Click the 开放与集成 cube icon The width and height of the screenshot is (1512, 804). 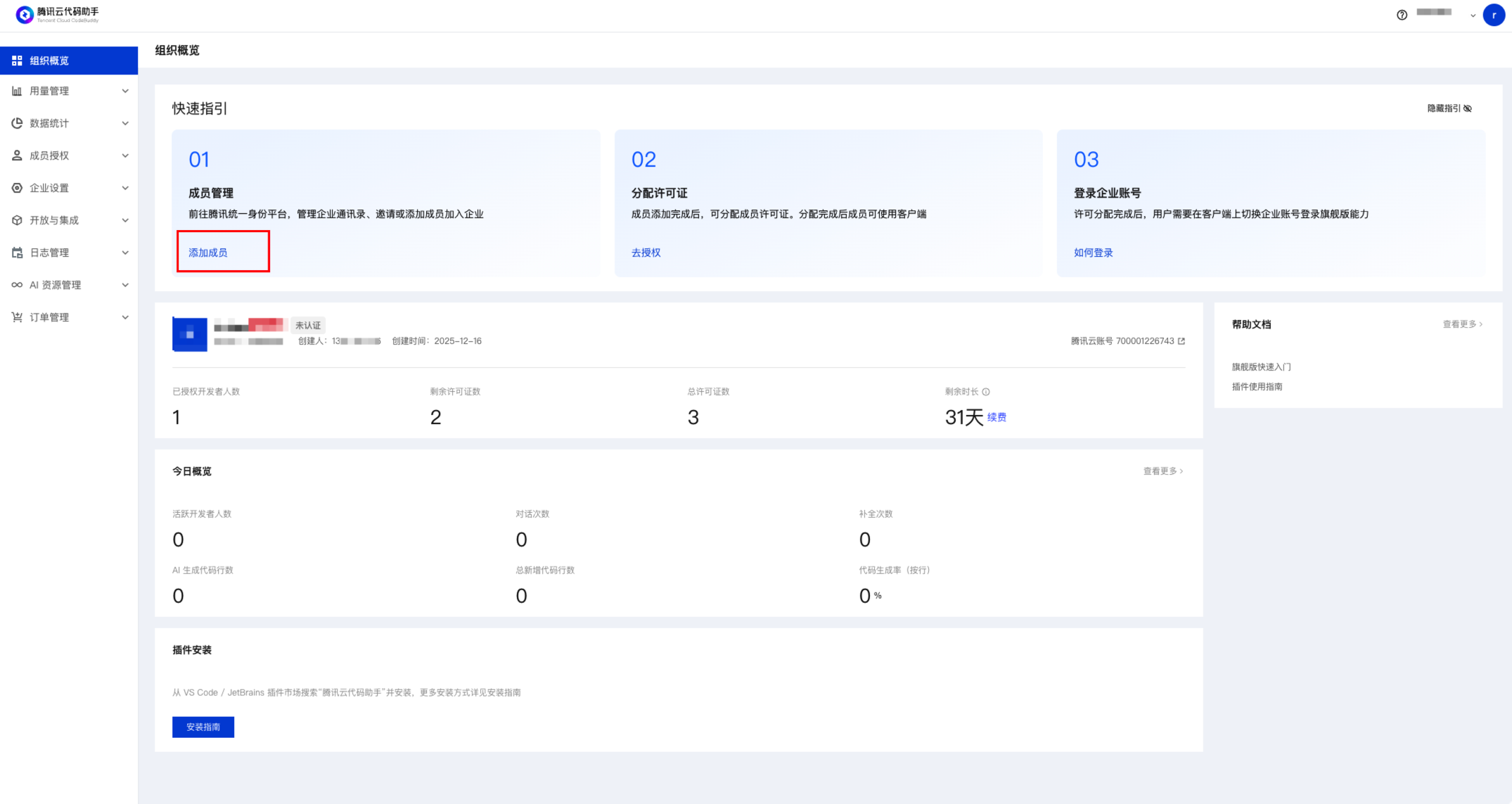click(x=17, y=220)
